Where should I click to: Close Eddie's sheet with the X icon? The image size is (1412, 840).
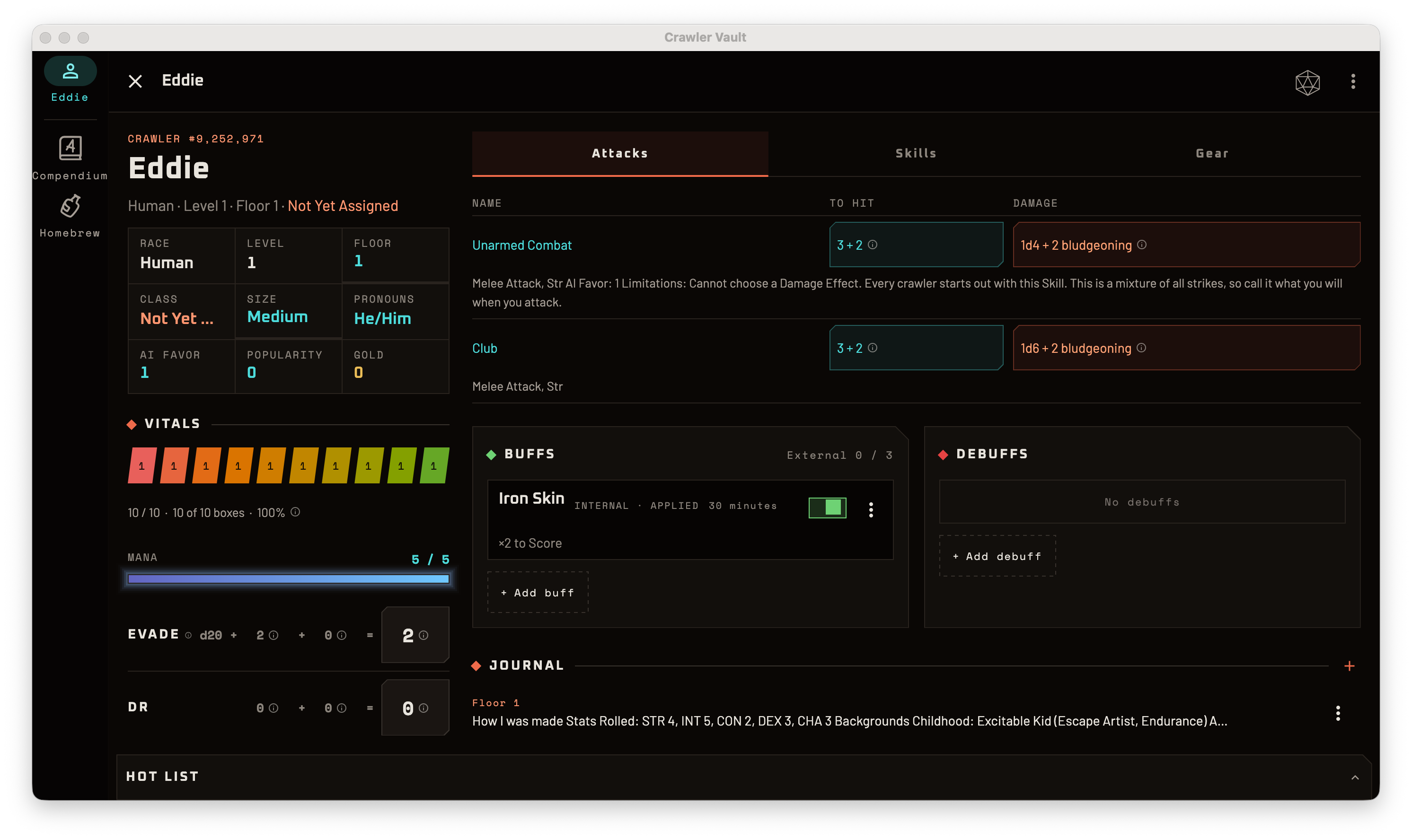135,81
